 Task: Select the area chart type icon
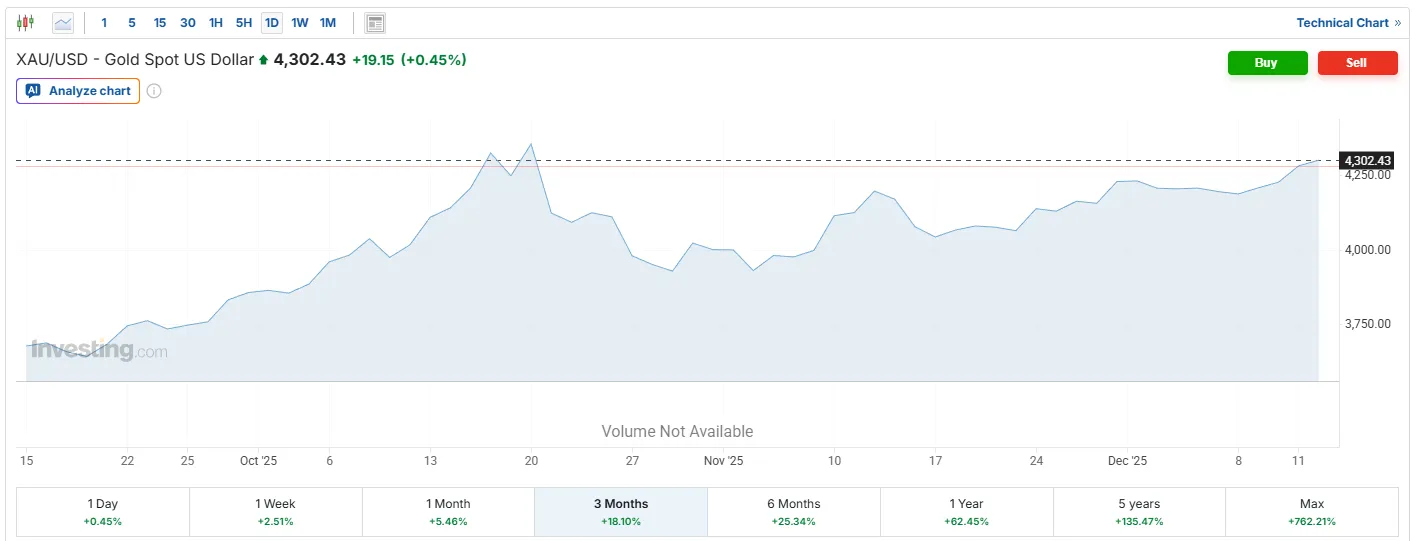pos(63,22)
